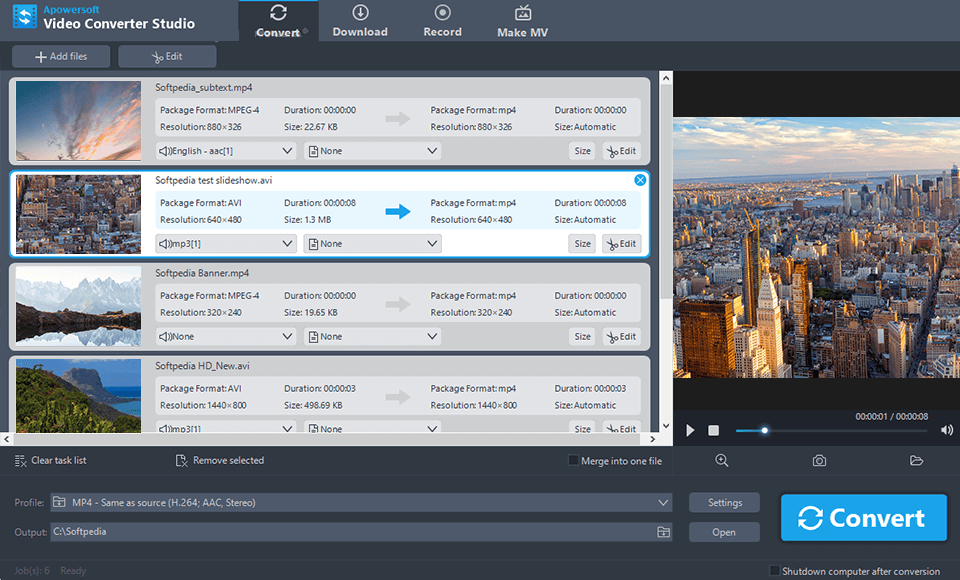This screenshot has width=960, height=580.
Task: Mute the preview player audio
Action: tap(946, 430)
